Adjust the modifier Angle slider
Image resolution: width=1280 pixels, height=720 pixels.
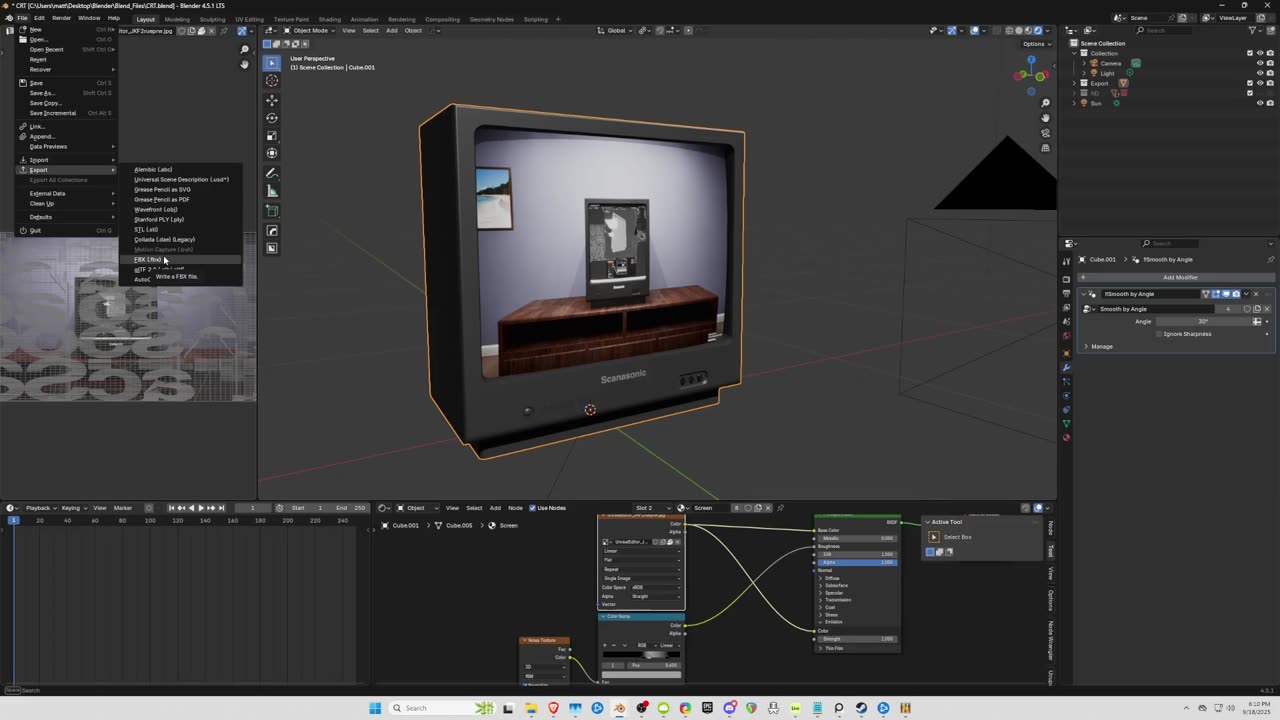(1203, 321)
